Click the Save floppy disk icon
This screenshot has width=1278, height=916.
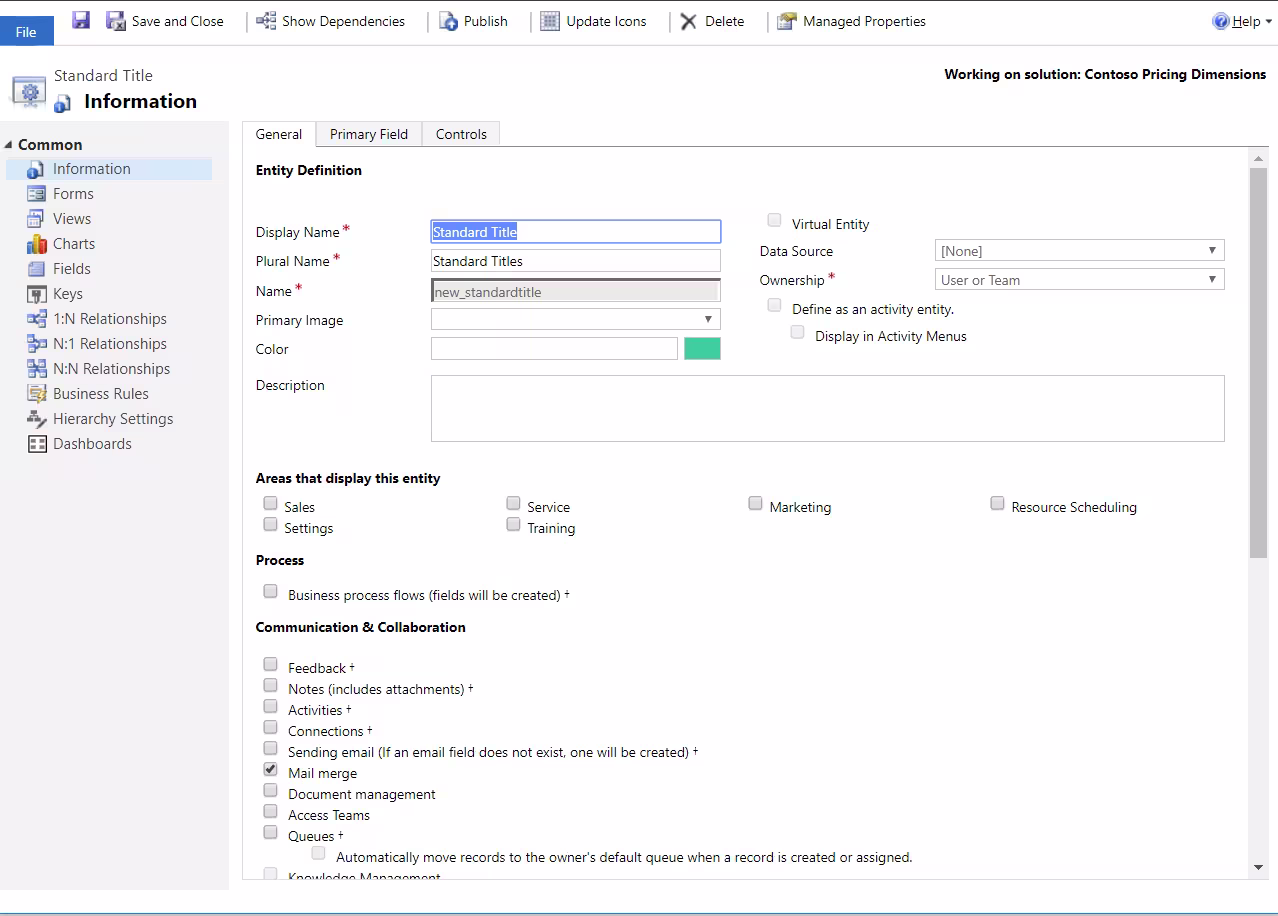coord(81,20)
